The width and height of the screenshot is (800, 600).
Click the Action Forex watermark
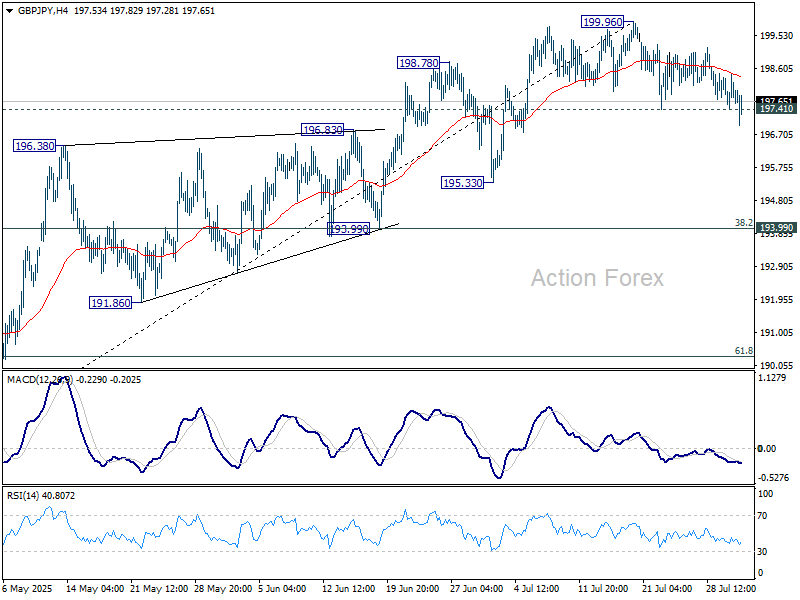pos(596,278)
